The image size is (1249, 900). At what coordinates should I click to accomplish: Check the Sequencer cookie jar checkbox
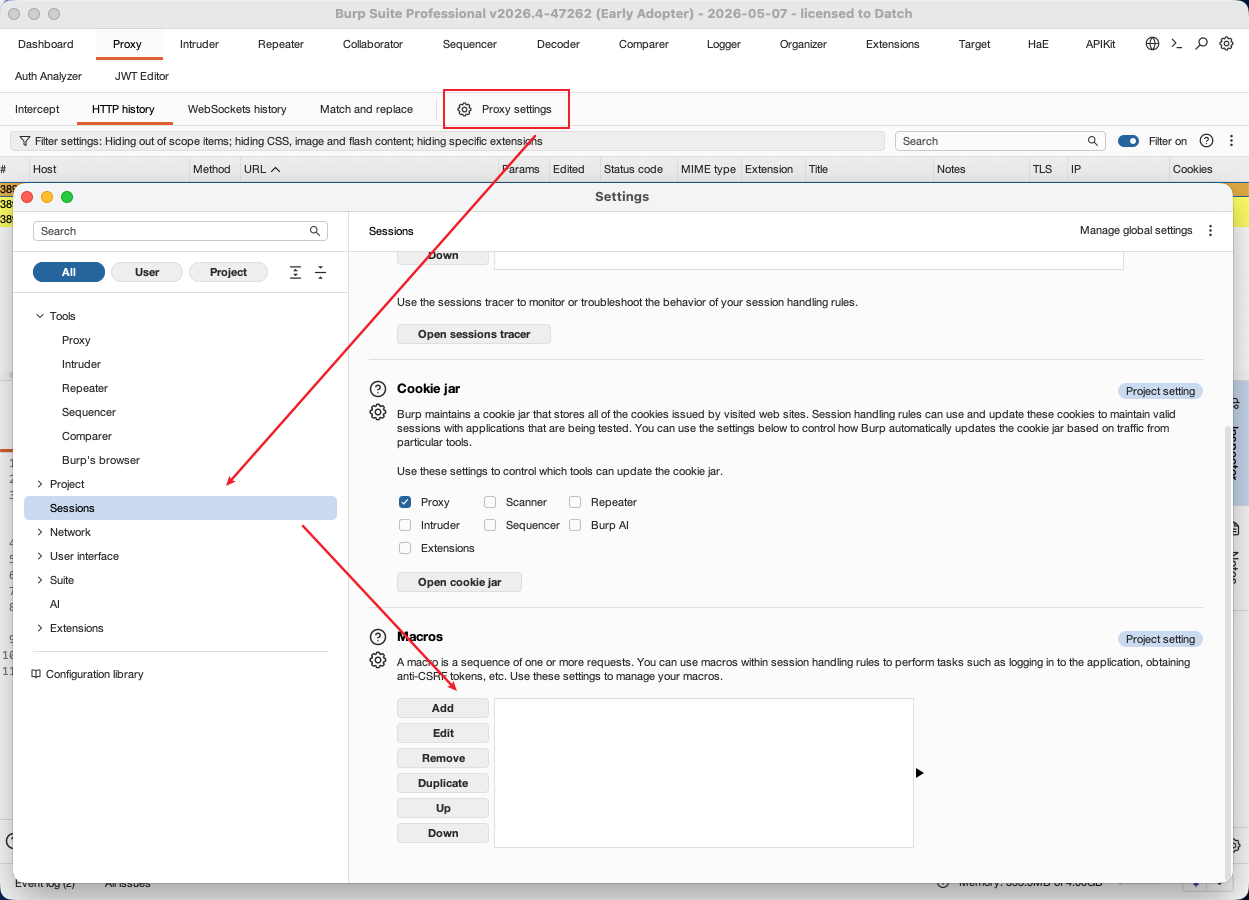(x=490, y=525)
